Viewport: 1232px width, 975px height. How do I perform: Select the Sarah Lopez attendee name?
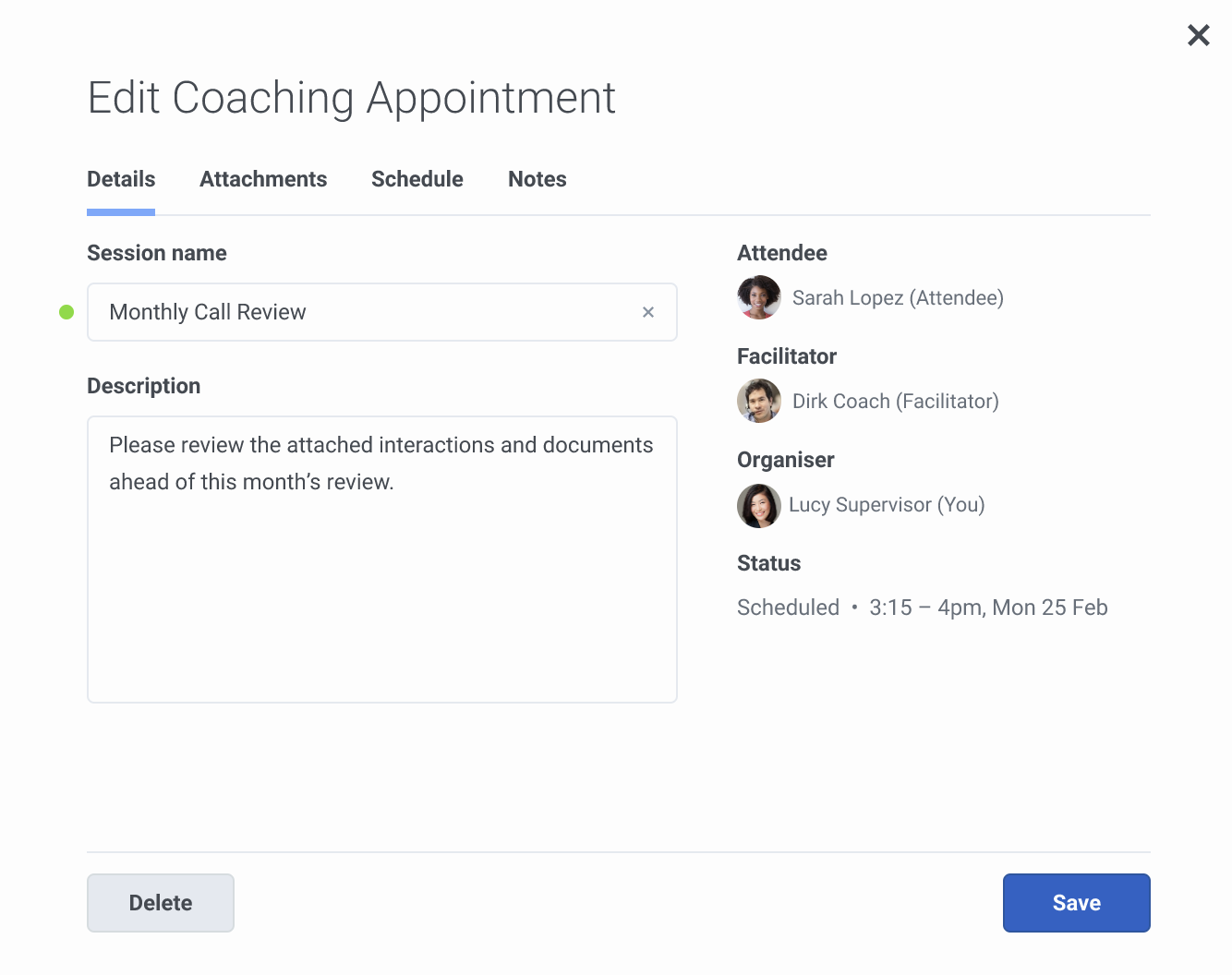pos(898,298)
